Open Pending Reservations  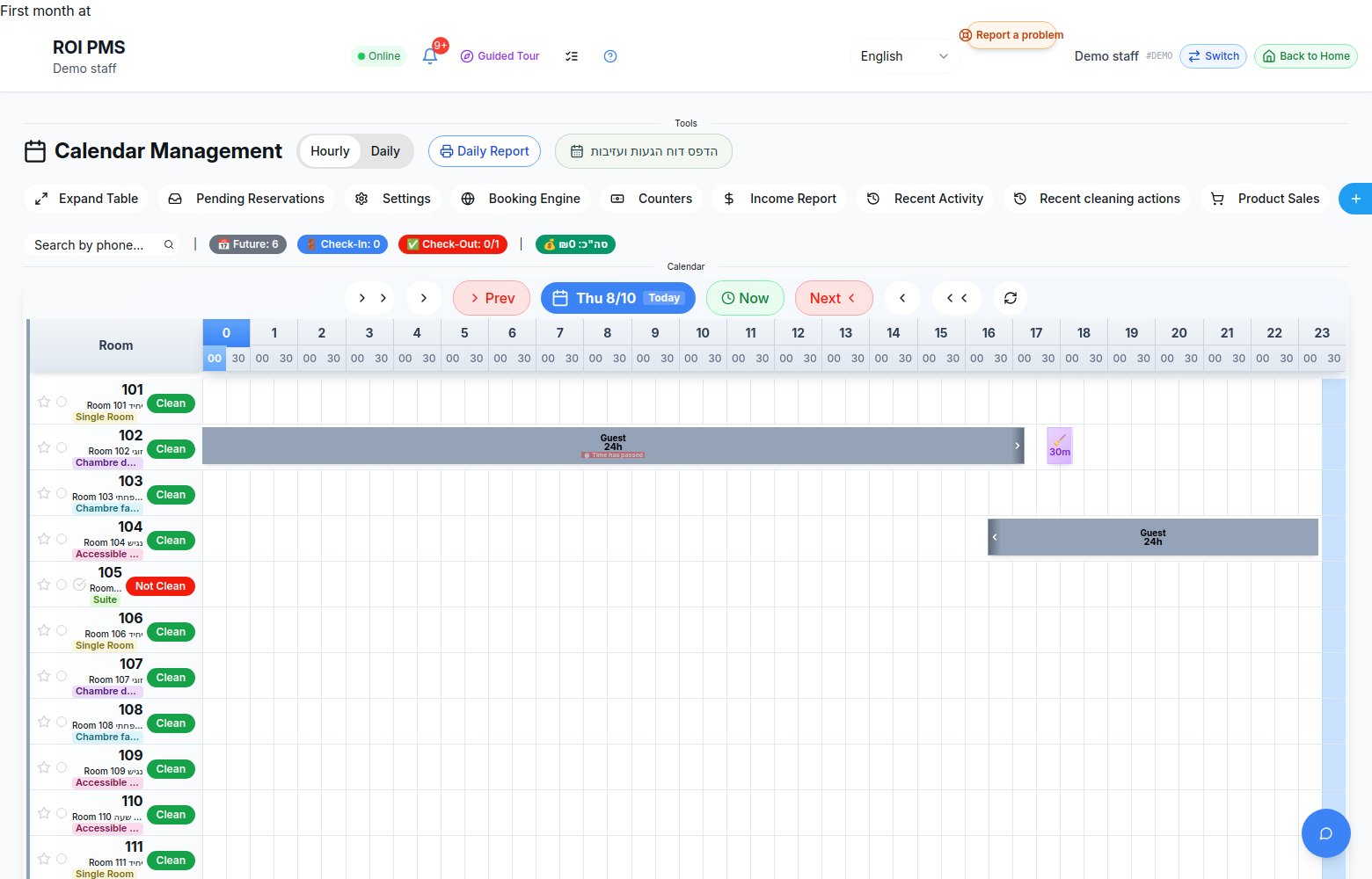pos(246,199)
